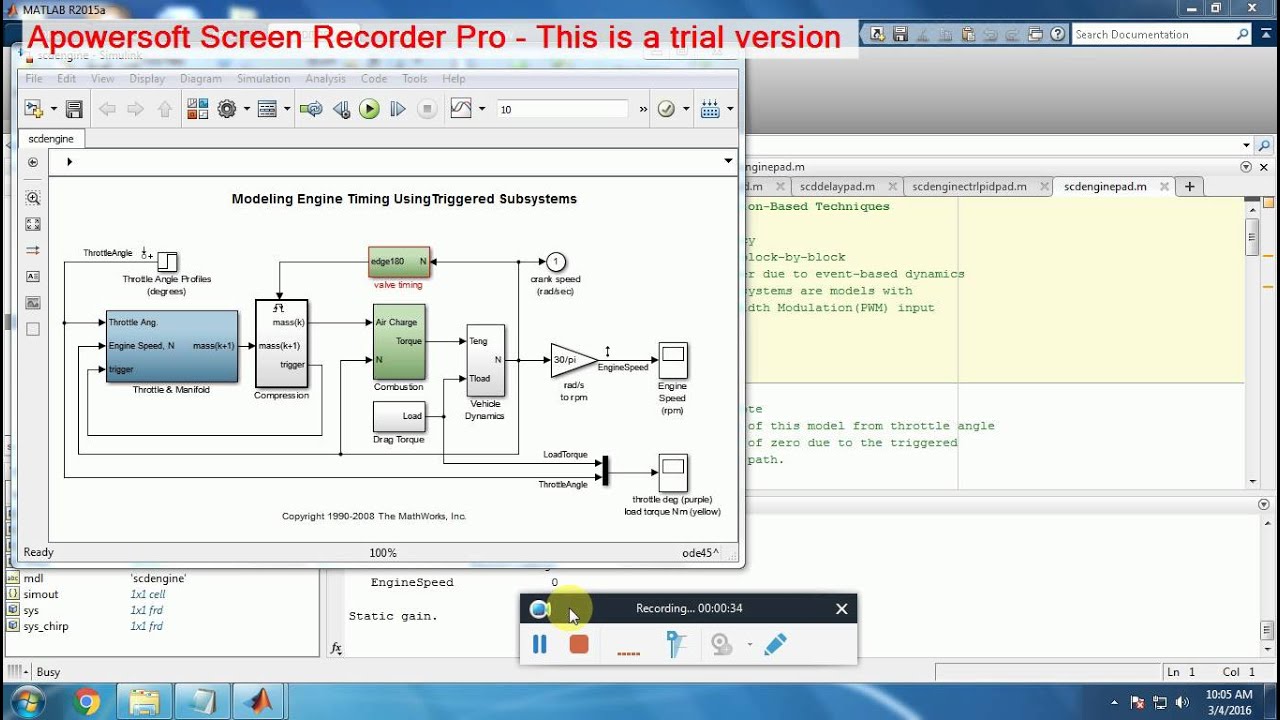Click the Update Diagram toolbar icon
Screen dimensions: 1280x720
pos(311,109)
